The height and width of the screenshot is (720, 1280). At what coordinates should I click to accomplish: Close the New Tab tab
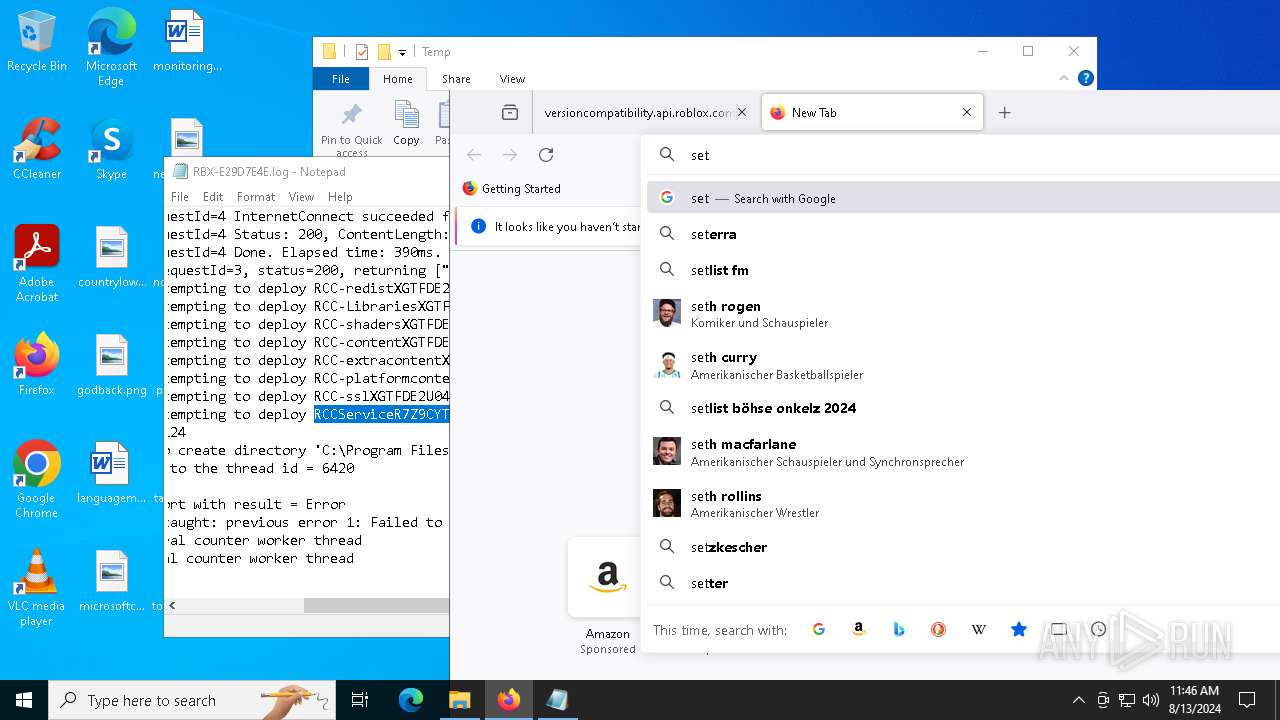click(967, 113)
